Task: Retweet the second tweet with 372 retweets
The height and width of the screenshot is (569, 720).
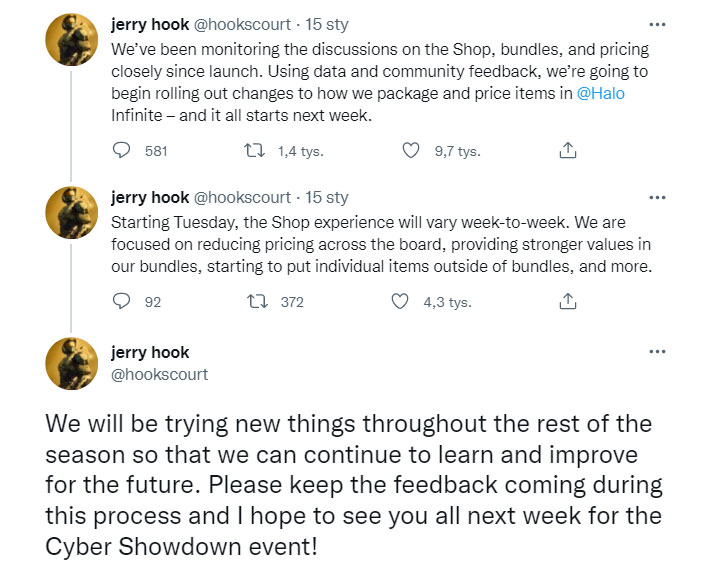Action: pos(255,301)
